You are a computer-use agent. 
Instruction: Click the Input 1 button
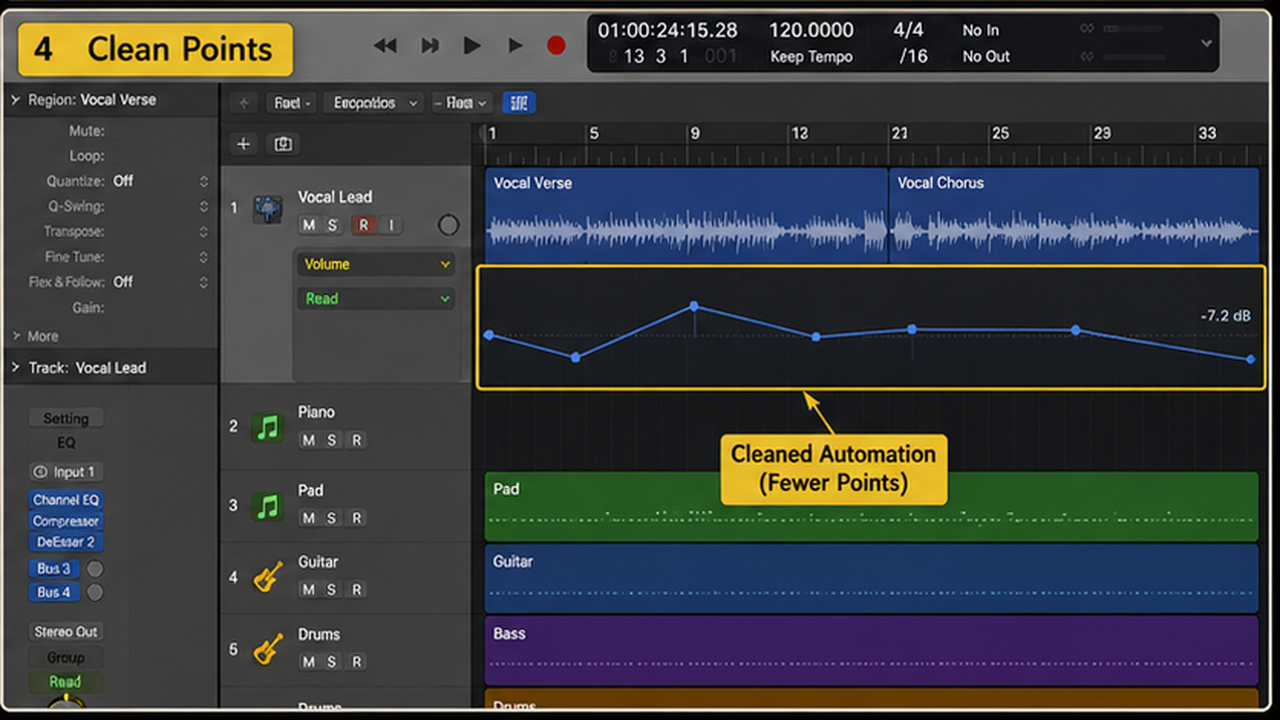(x=66, y=472)
